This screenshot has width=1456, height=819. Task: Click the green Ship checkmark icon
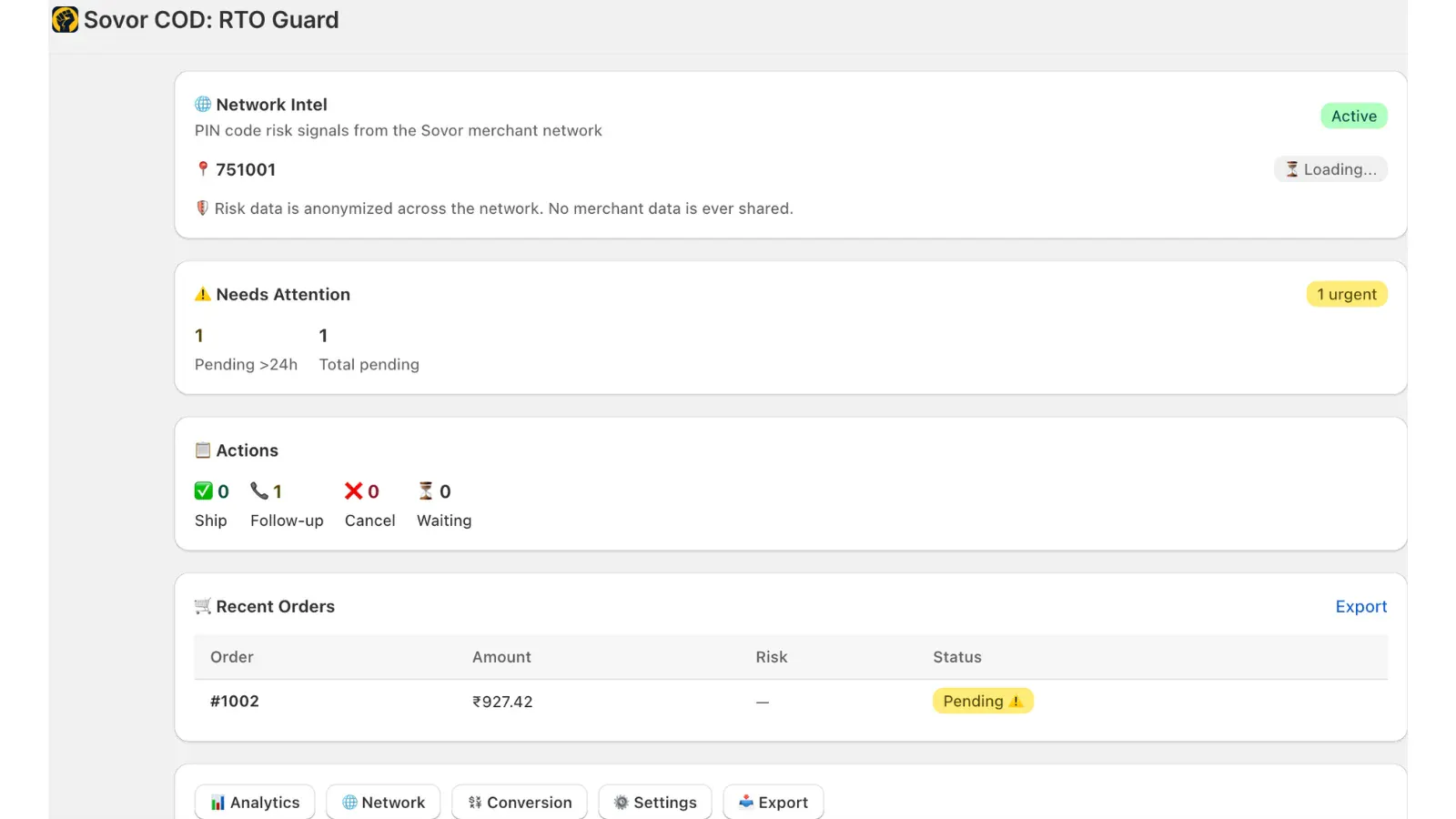pos(204,491)
